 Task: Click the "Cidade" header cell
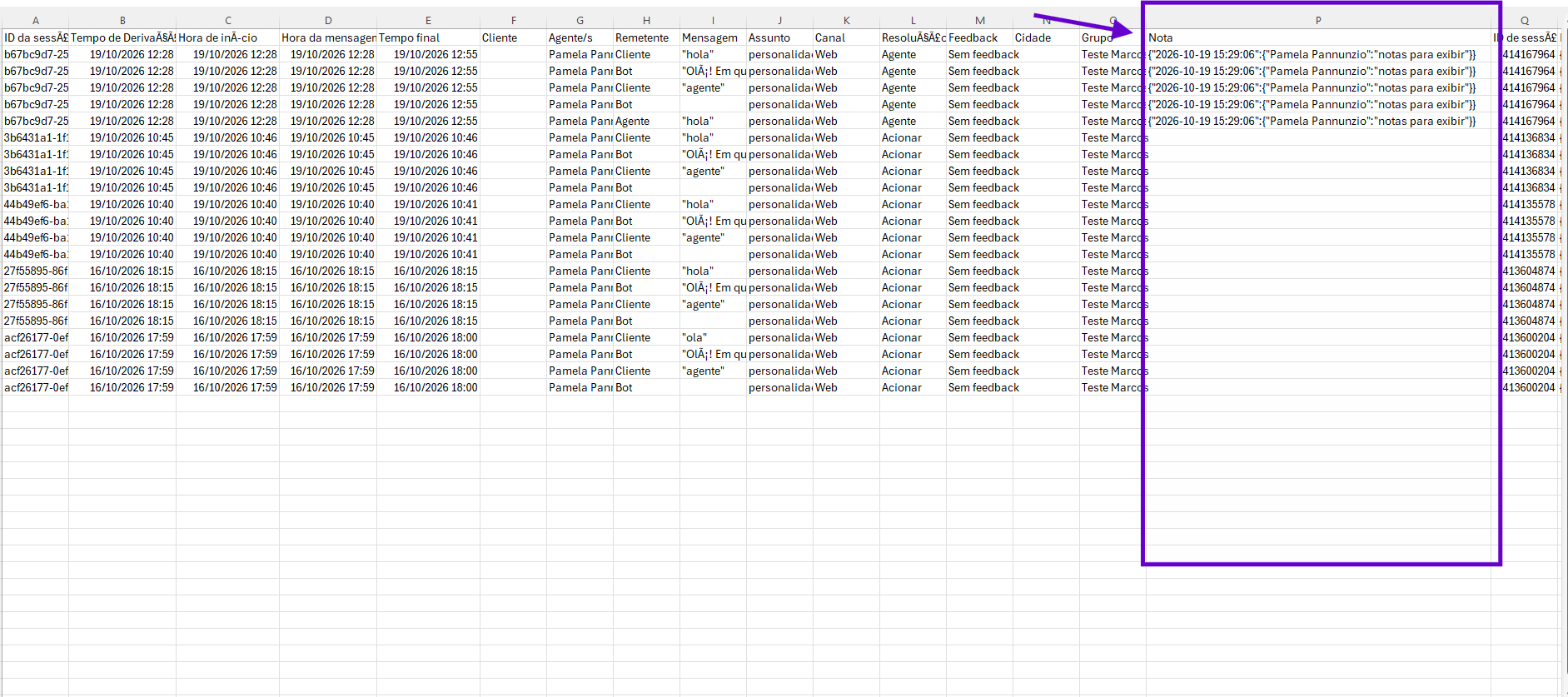(x=1047, y=37)
